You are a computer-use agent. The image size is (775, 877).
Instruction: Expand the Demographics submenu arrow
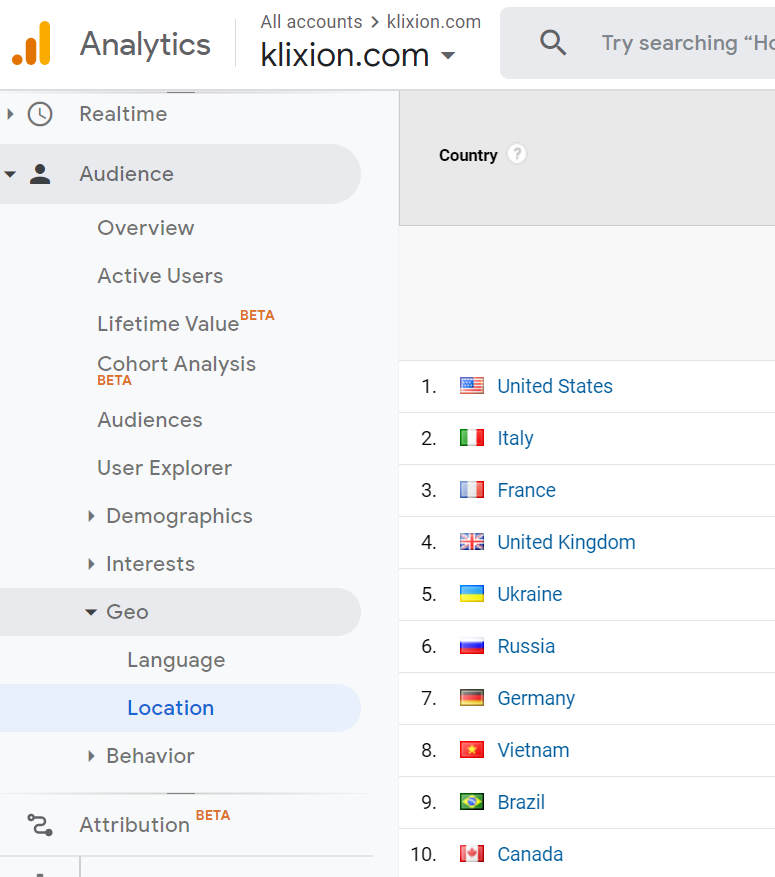91,516
